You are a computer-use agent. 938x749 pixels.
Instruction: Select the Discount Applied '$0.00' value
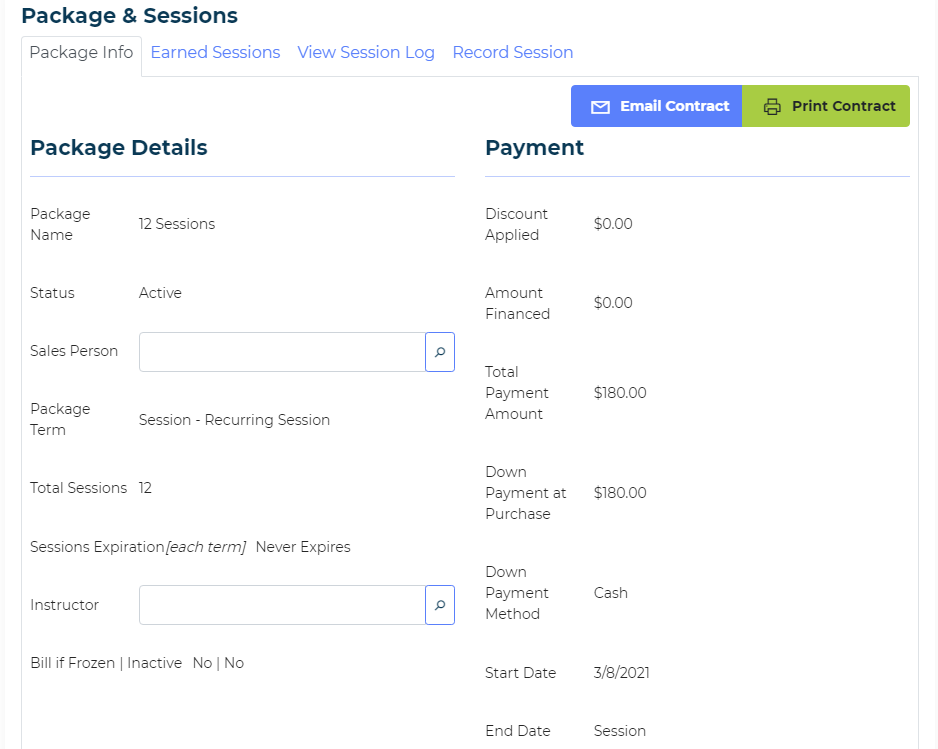[x=613, y=224]
